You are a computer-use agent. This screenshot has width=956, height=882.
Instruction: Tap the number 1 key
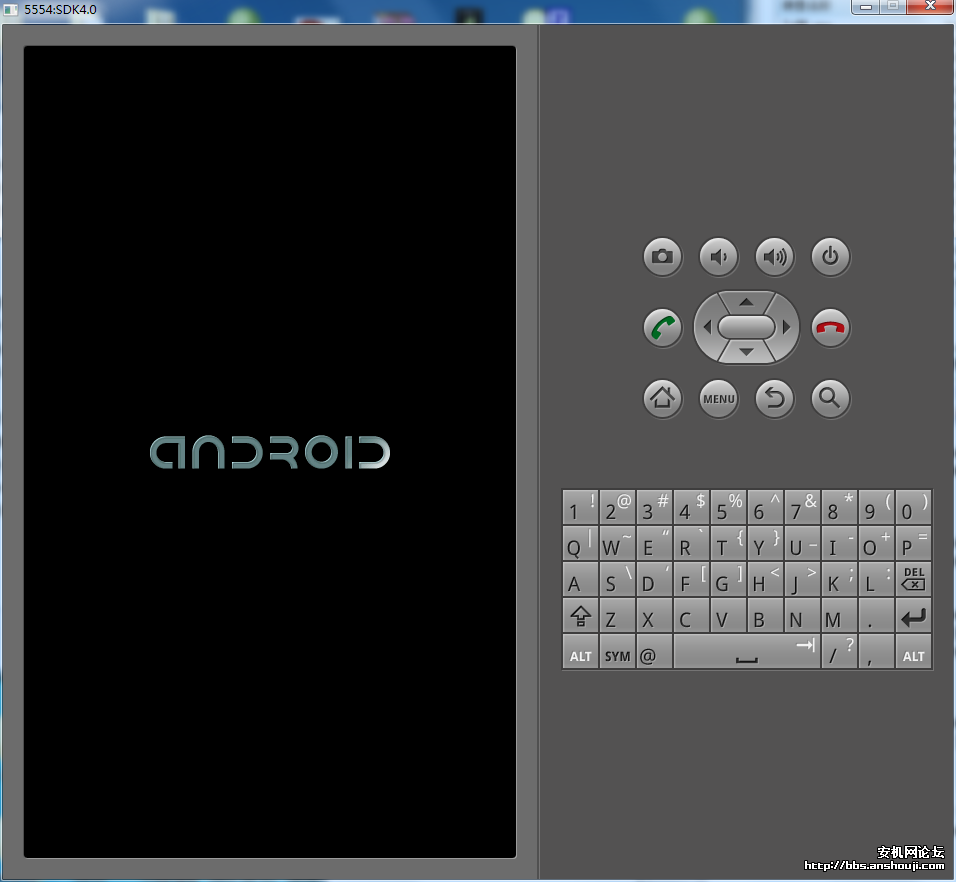580,507
